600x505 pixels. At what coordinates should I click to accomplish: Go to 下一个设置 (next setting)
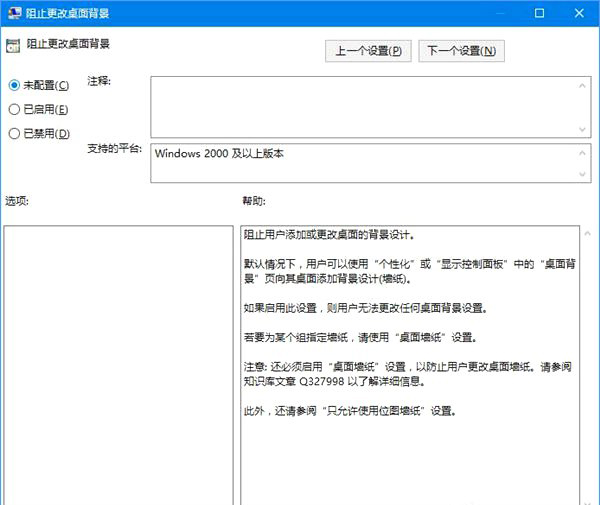coord(461,50)
